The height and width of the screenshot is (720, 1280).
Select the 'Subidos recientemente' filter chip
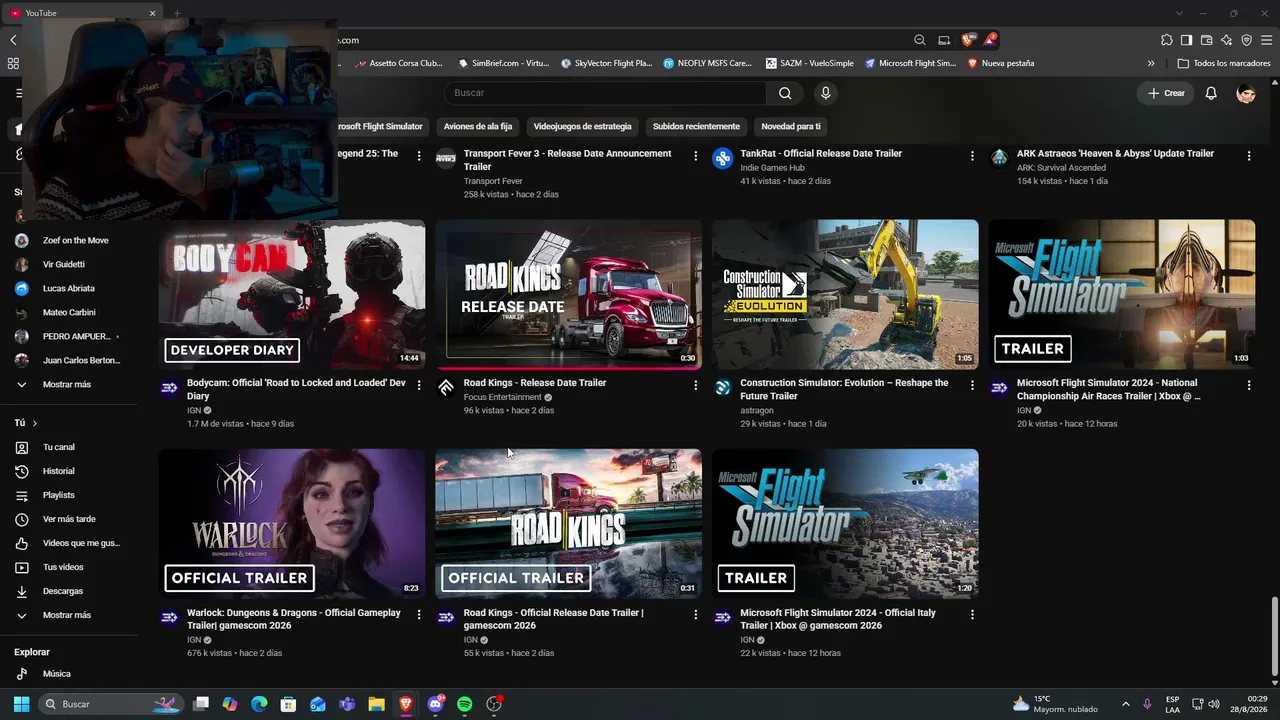click(x=696, y=127)
